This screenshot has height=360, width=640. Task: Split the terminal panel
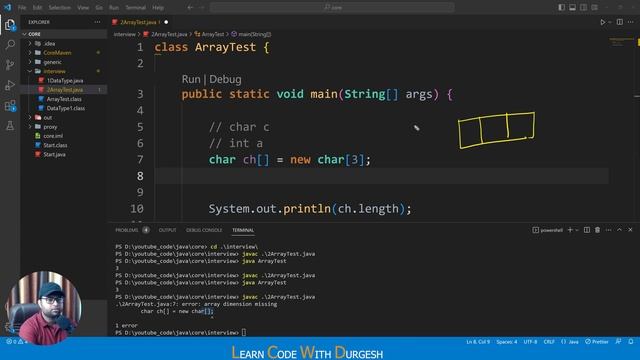[587, 230]
